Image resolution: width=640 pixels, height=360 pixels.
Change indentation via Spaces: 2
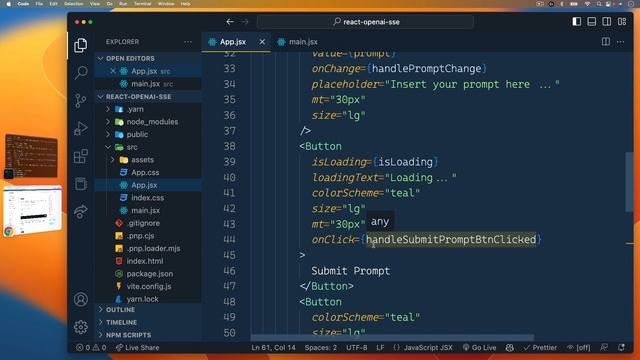click(x=321, y=348)
